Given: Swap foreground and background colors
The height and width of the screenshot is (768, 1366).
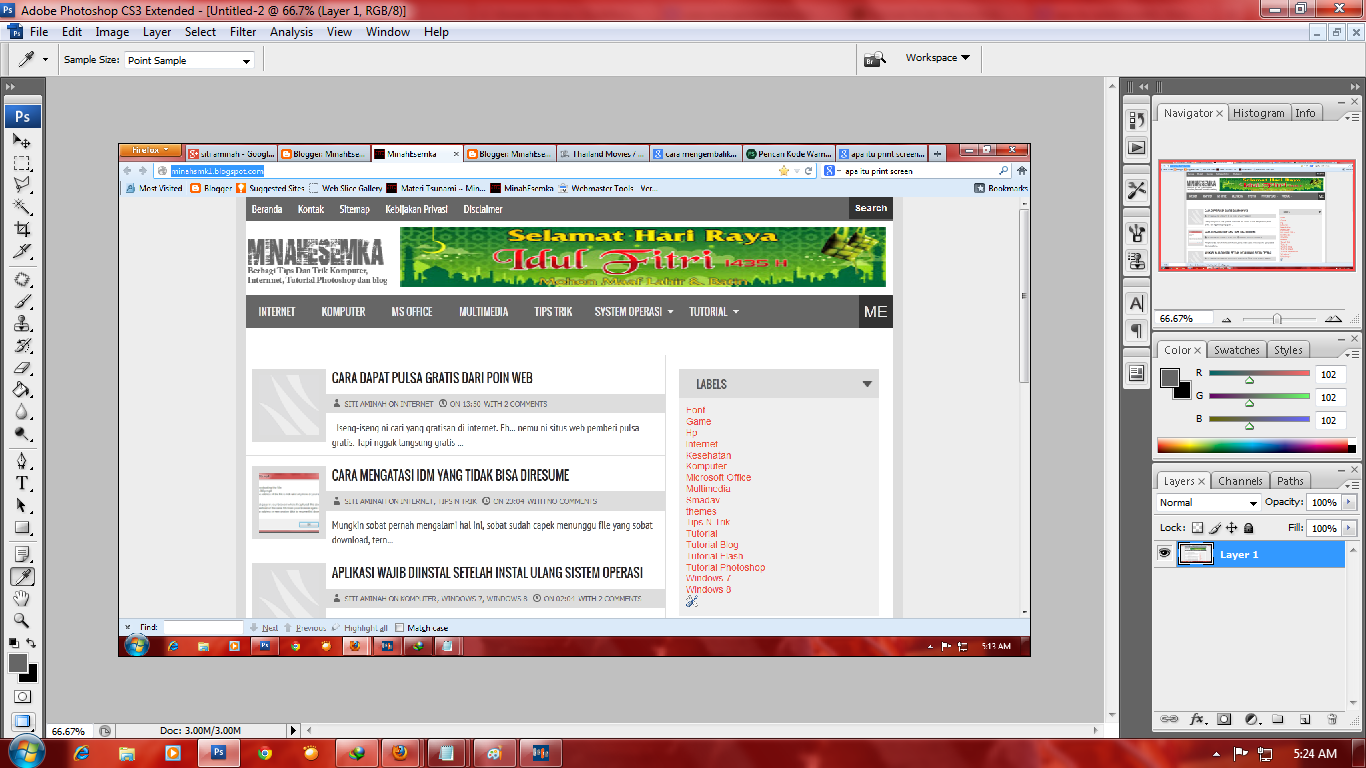Looking at the screenshot, I should (x=32, y=643).
